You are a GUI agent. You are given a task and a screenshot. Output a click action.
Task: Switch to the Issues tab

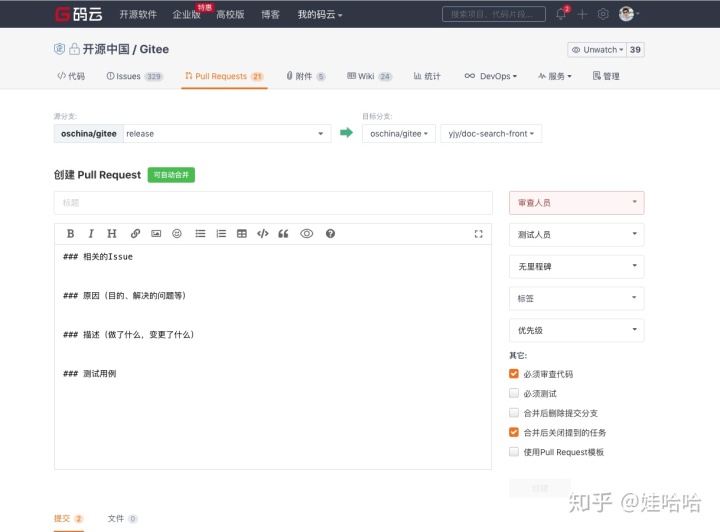coord(135,76)
